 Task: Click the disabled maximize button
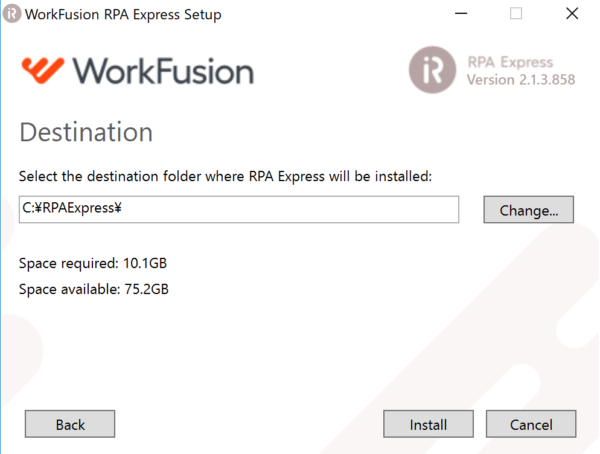(x=516, y=13)
